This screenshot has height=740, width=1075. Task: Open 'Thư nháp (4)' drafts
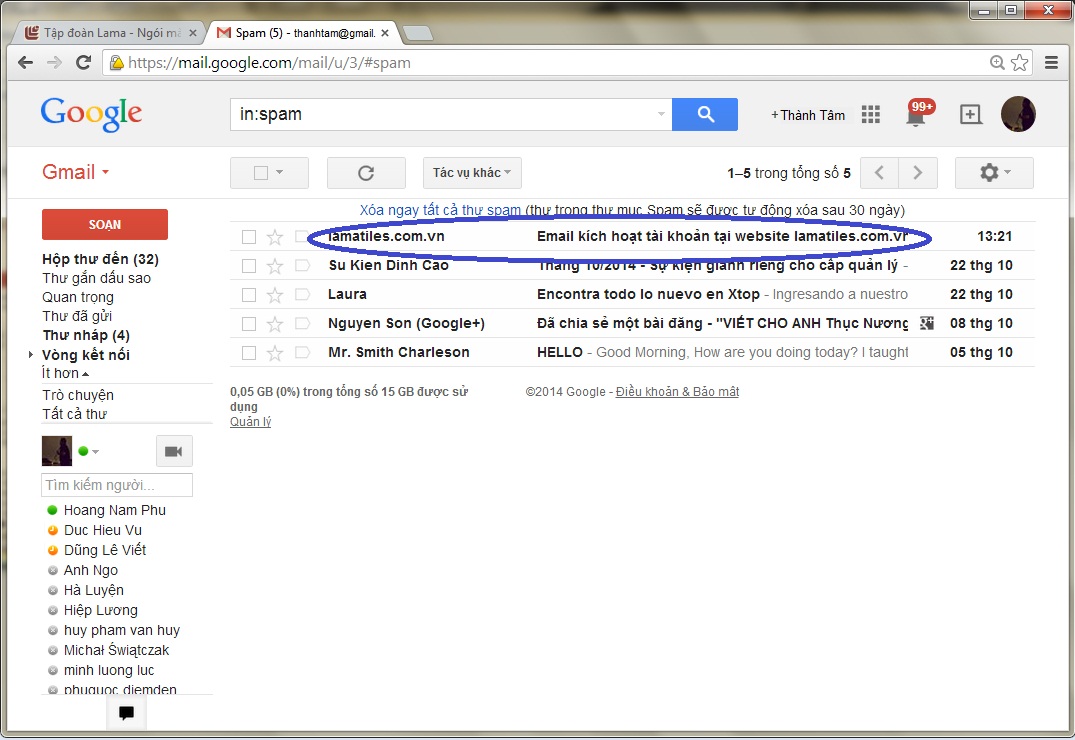[x=86, y=335]
